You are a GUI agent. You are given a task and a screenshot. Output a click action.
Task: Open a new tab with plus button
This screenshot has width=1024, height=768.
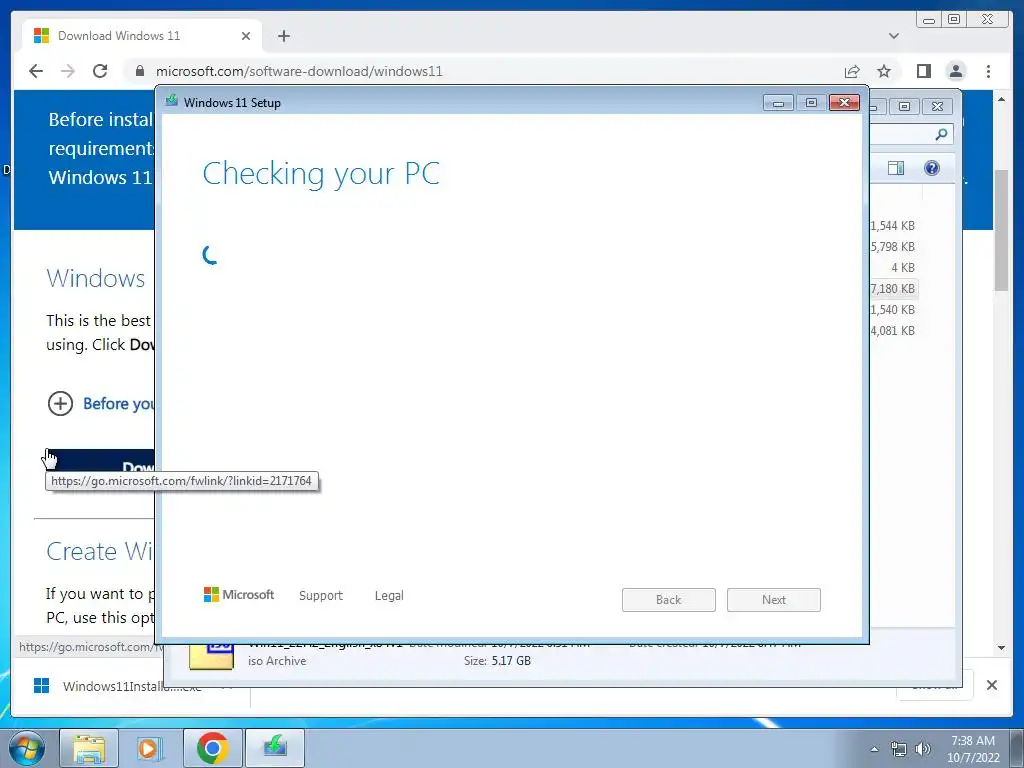283,36
